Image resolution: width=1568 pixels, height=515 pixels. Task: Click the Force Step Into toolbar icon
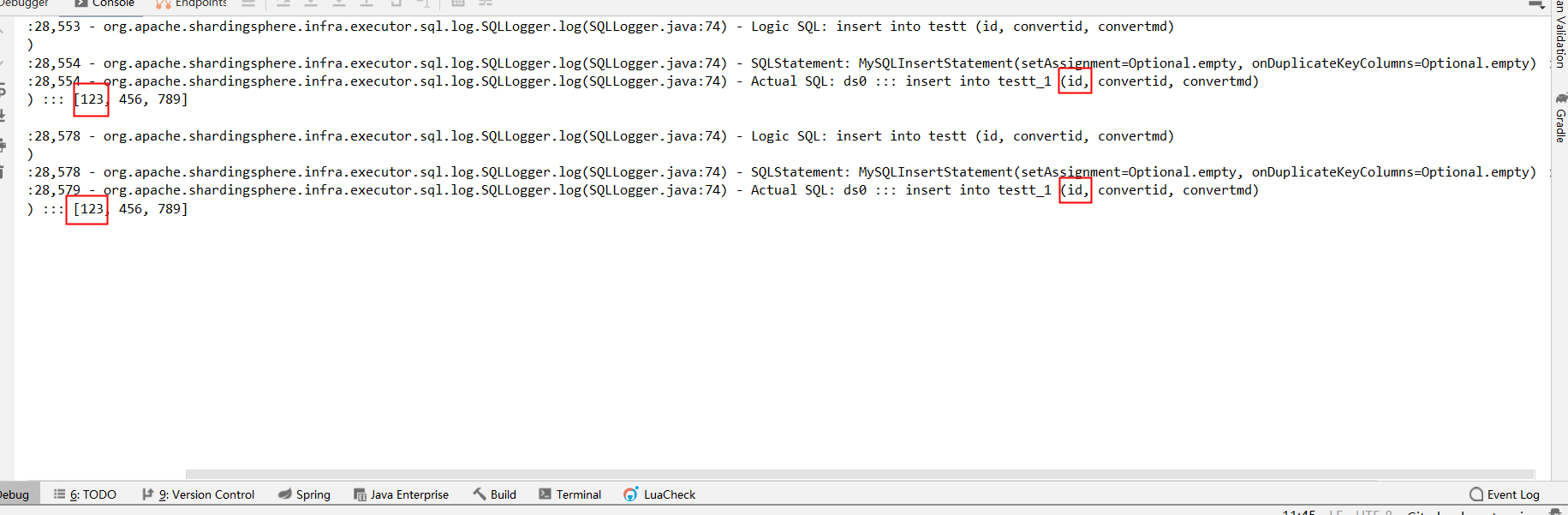[x=339, y=3]
